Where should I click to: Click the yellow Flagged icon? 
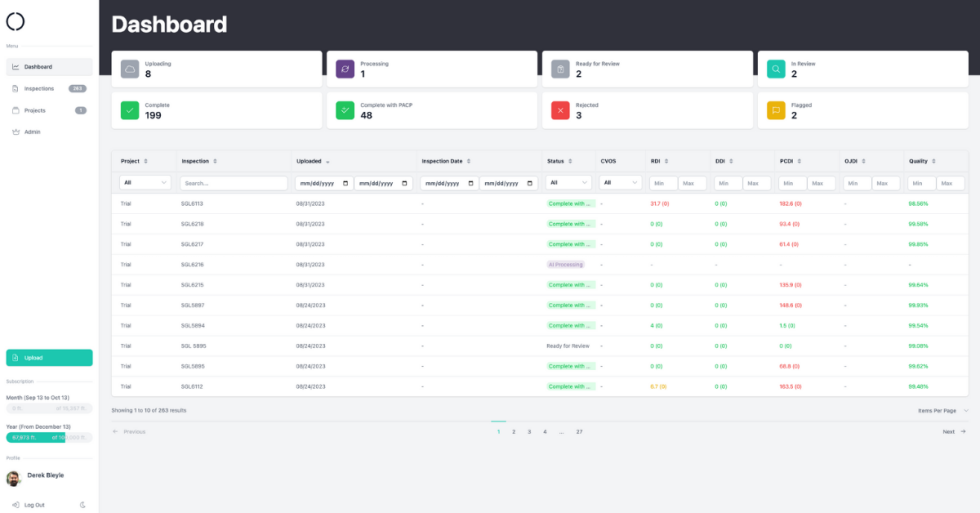[x=777, y=110]
